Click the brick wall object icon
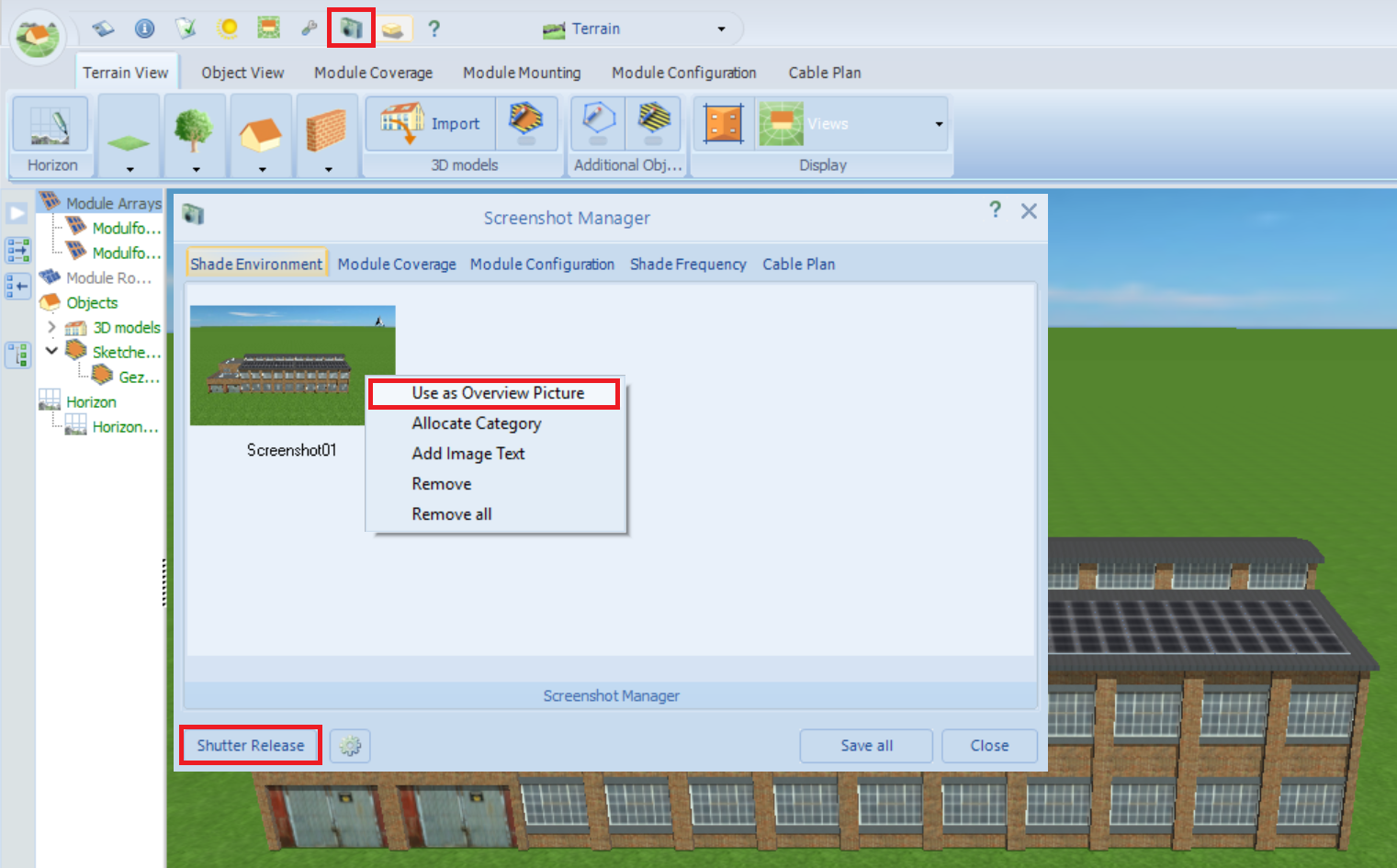 pos(325,130)
